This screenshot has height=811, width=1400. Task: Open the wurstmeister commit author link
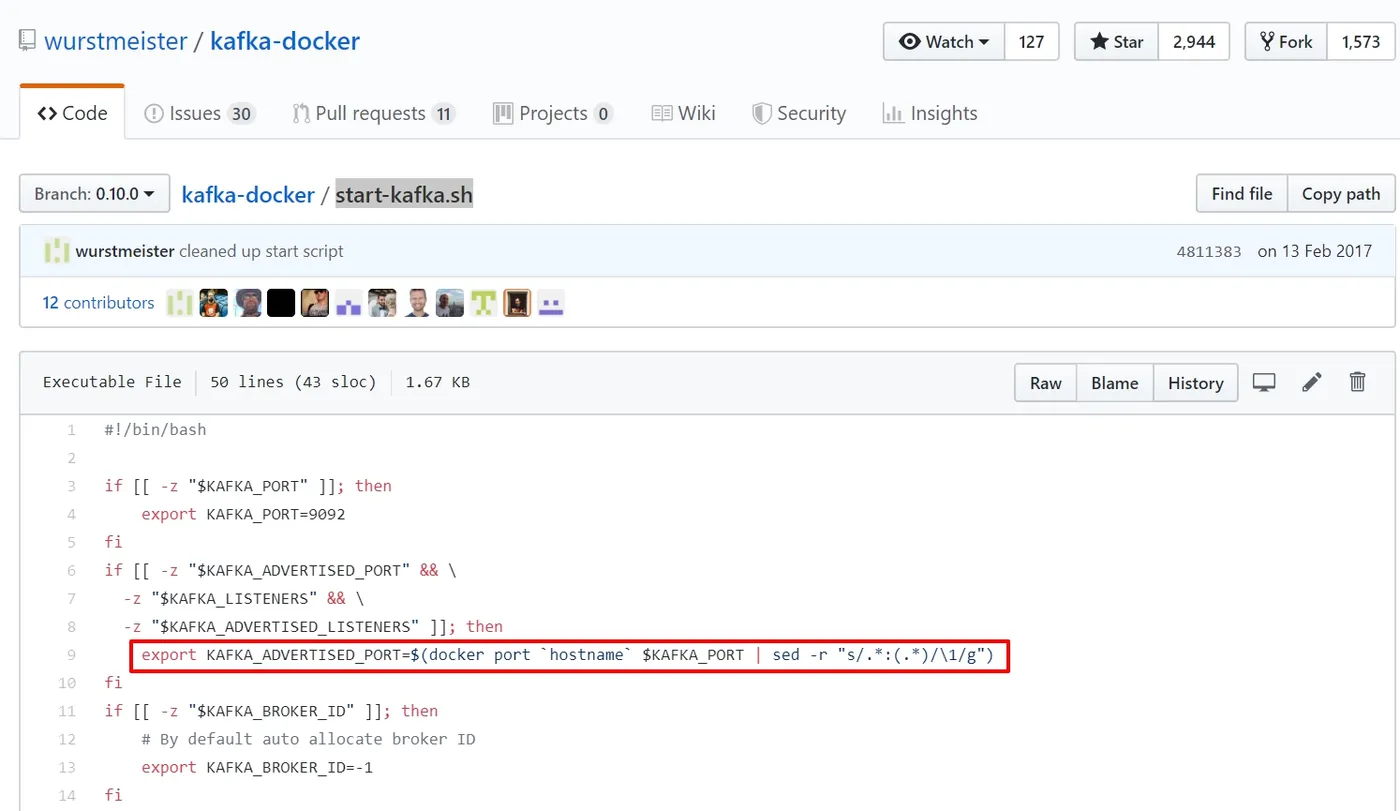[x=125, y=251]
